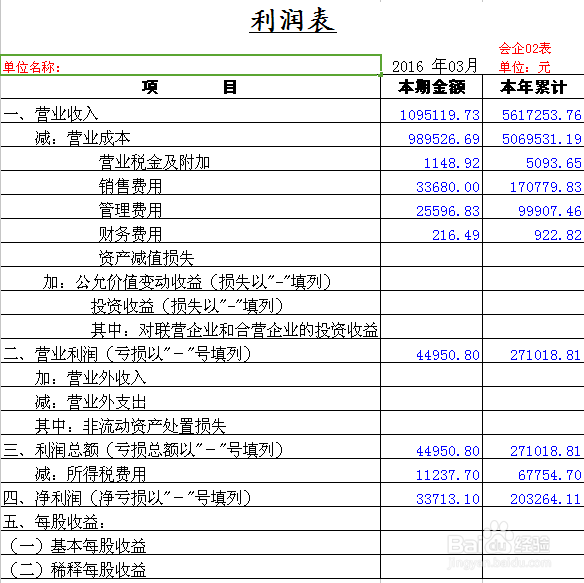Image resolution: width=584 pixels, height=583 pixels.
Task: Click the 加：营业外收入 row label
Action: (90, 378)
